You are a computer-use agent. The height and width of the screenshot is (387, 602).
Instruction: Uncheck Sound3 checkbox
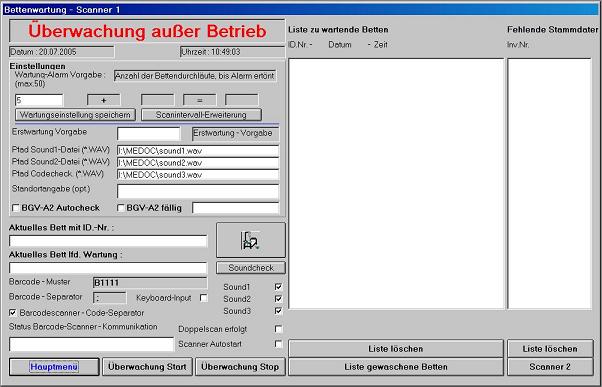coord(278,311)
